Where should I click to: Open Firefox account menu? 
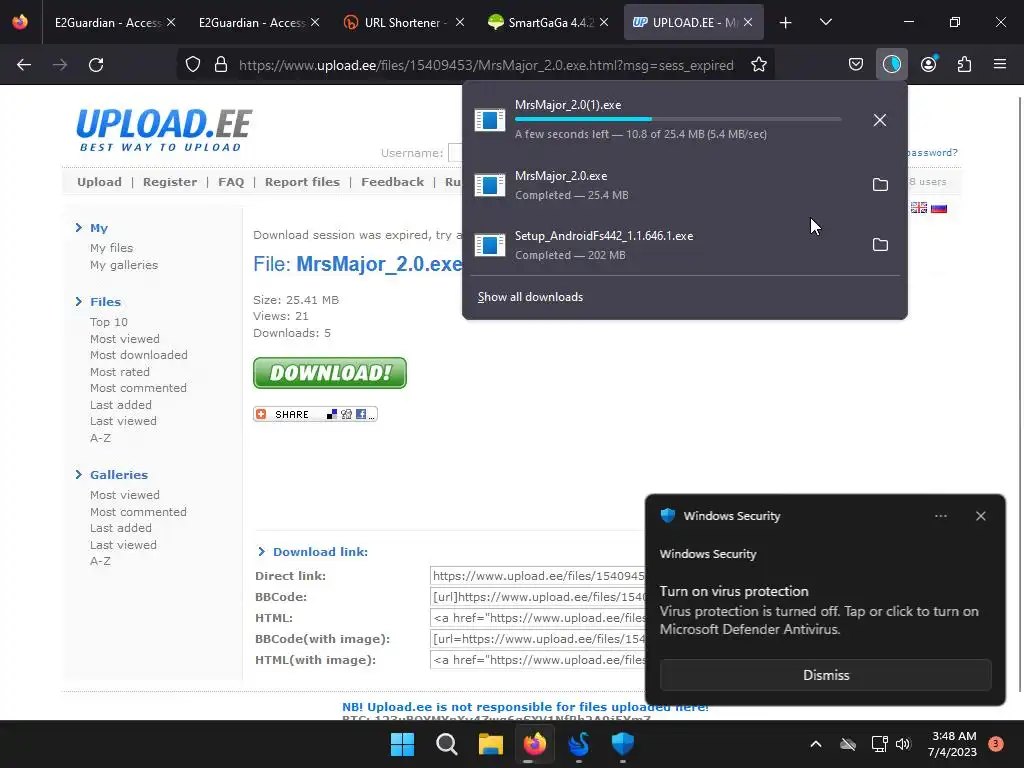(x=928, y=65)
